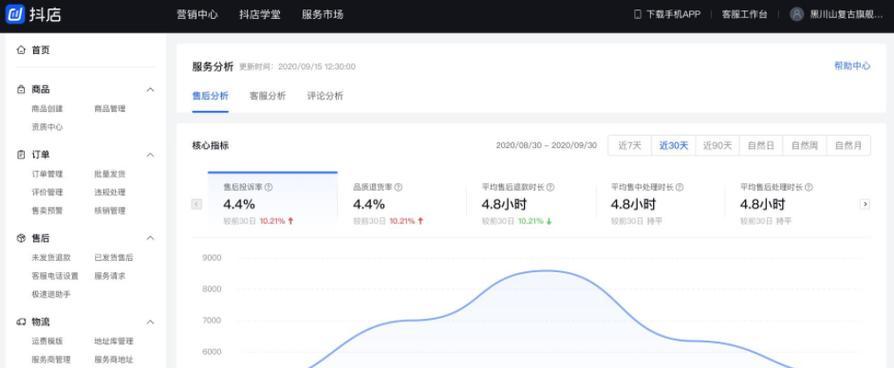894x368 pixels.
Task: Collapse the 商品 sidebar section
Action: [151, 90]
